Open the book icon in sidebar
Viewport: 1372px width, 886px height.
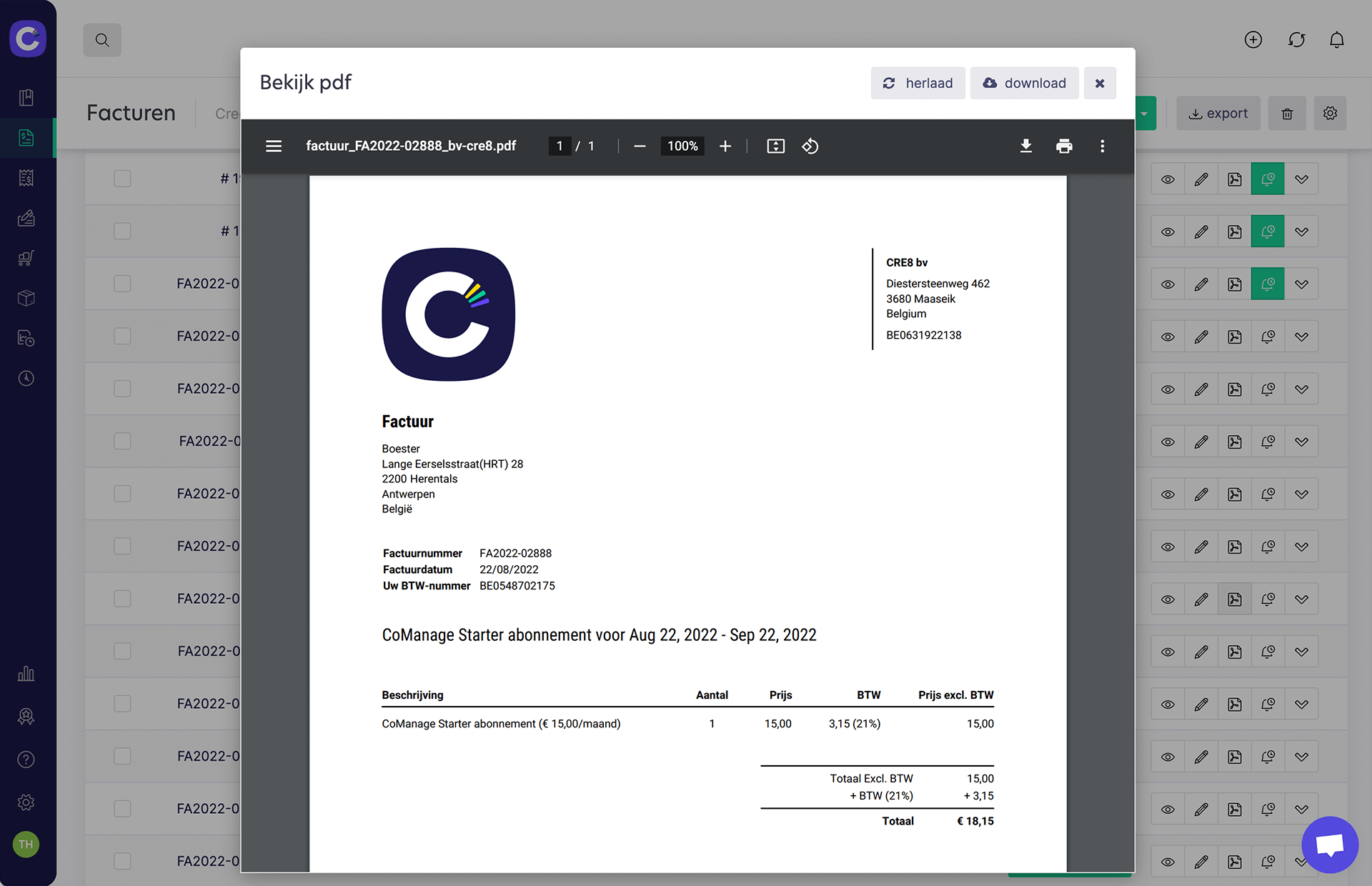(x=26, y=97)
